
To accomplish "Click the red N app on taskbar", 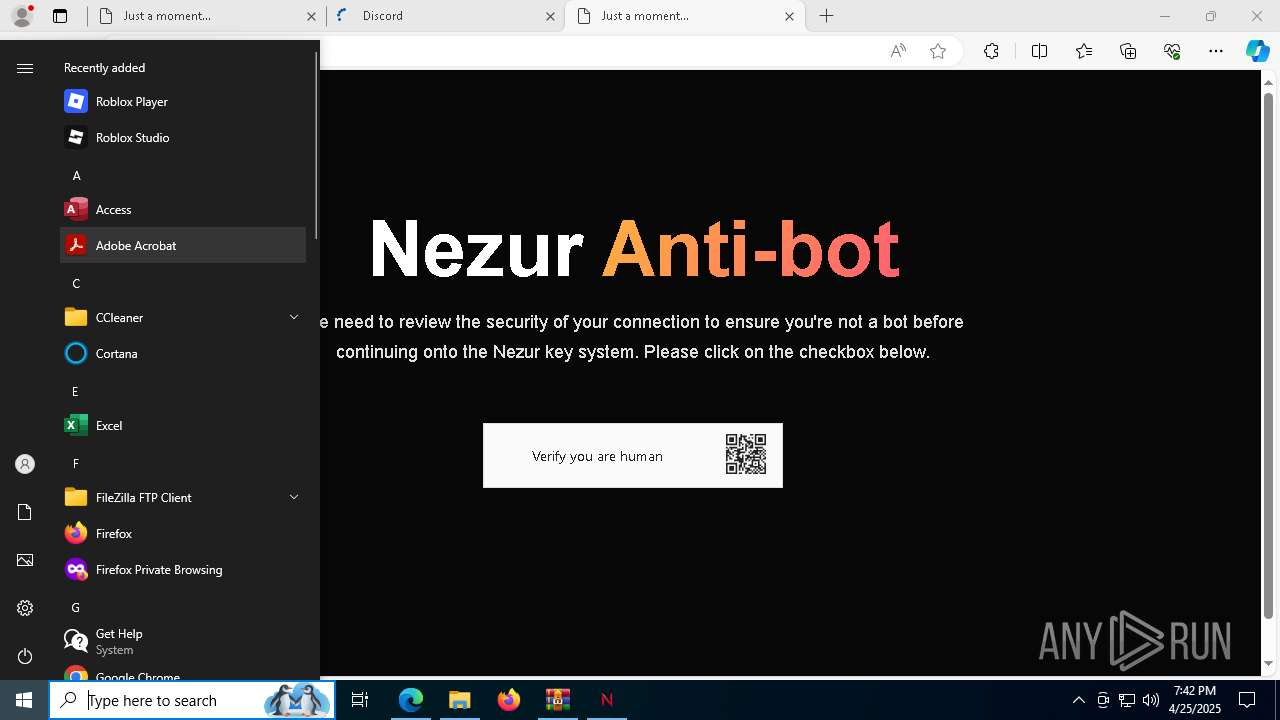I will click(606, 700).
